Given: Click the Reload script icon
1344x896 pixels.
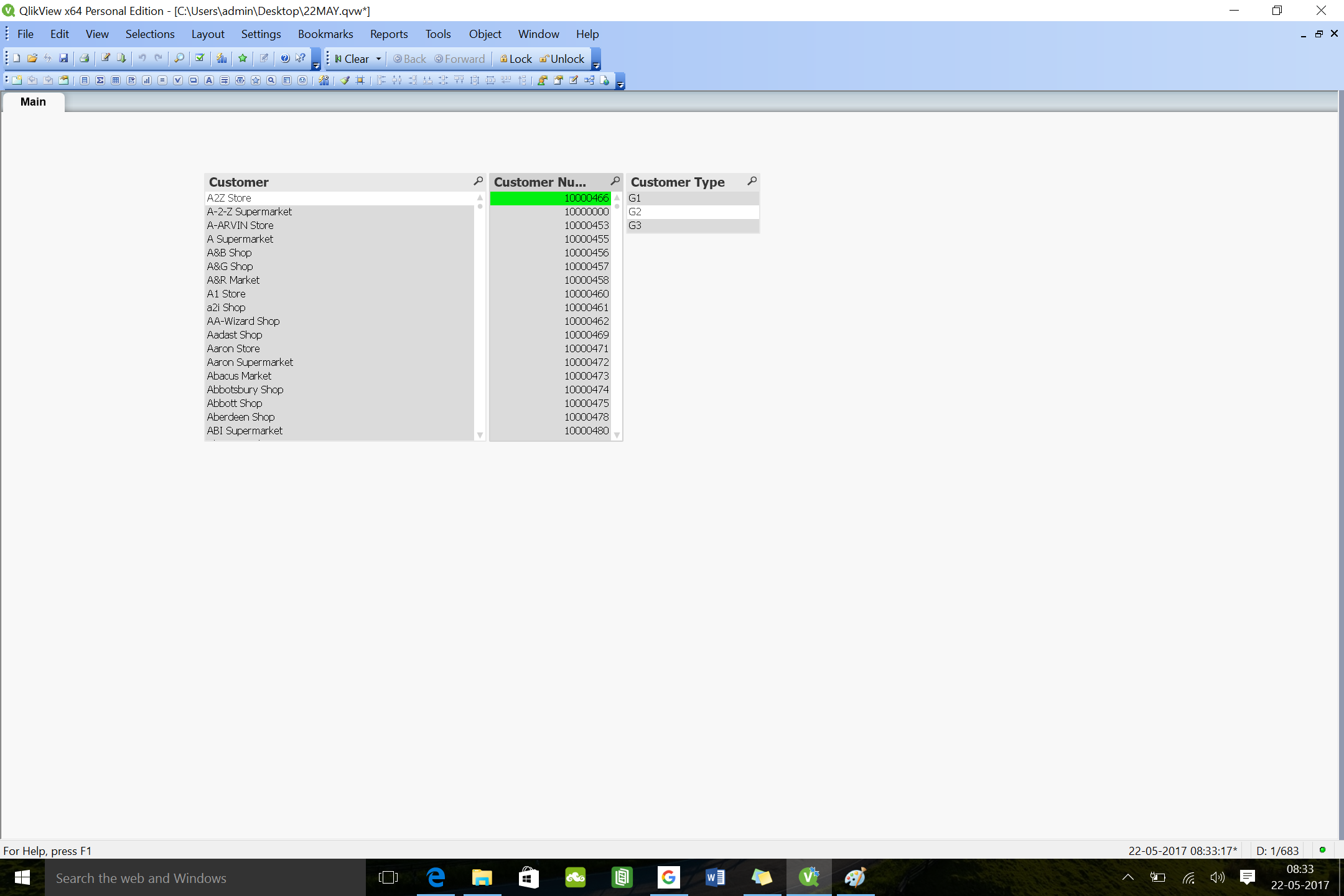Looking at the screenshot, I should 121,58.
